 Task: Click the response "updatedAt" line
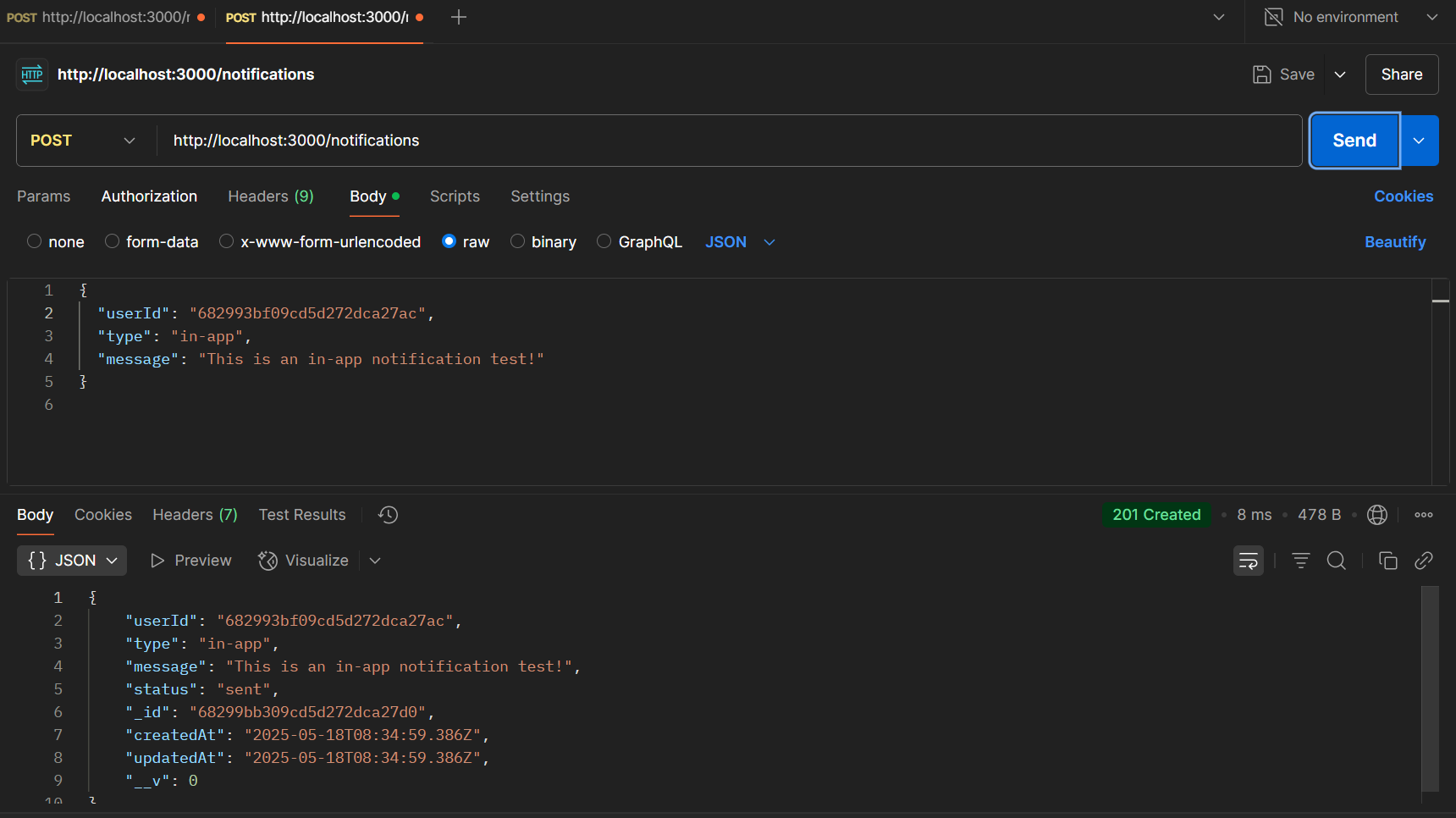(307, 758)
